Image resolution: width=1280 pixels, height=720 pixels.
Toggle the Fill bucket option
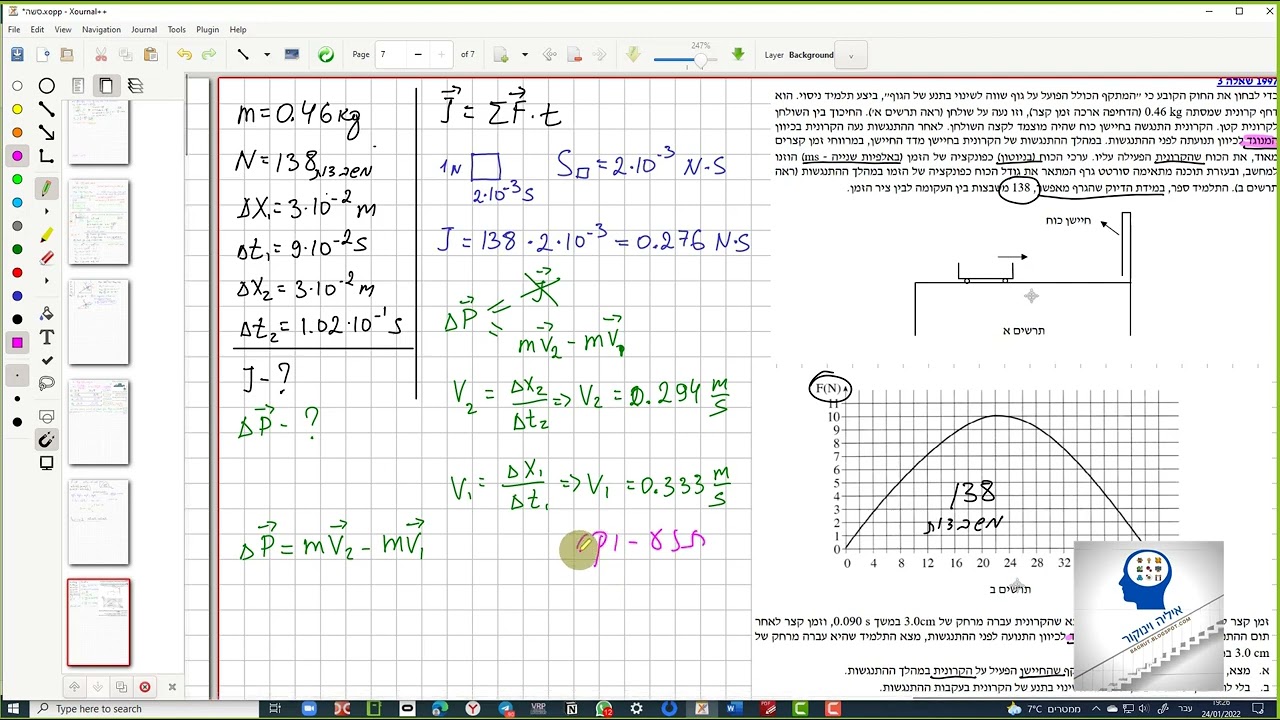(46, 314)
